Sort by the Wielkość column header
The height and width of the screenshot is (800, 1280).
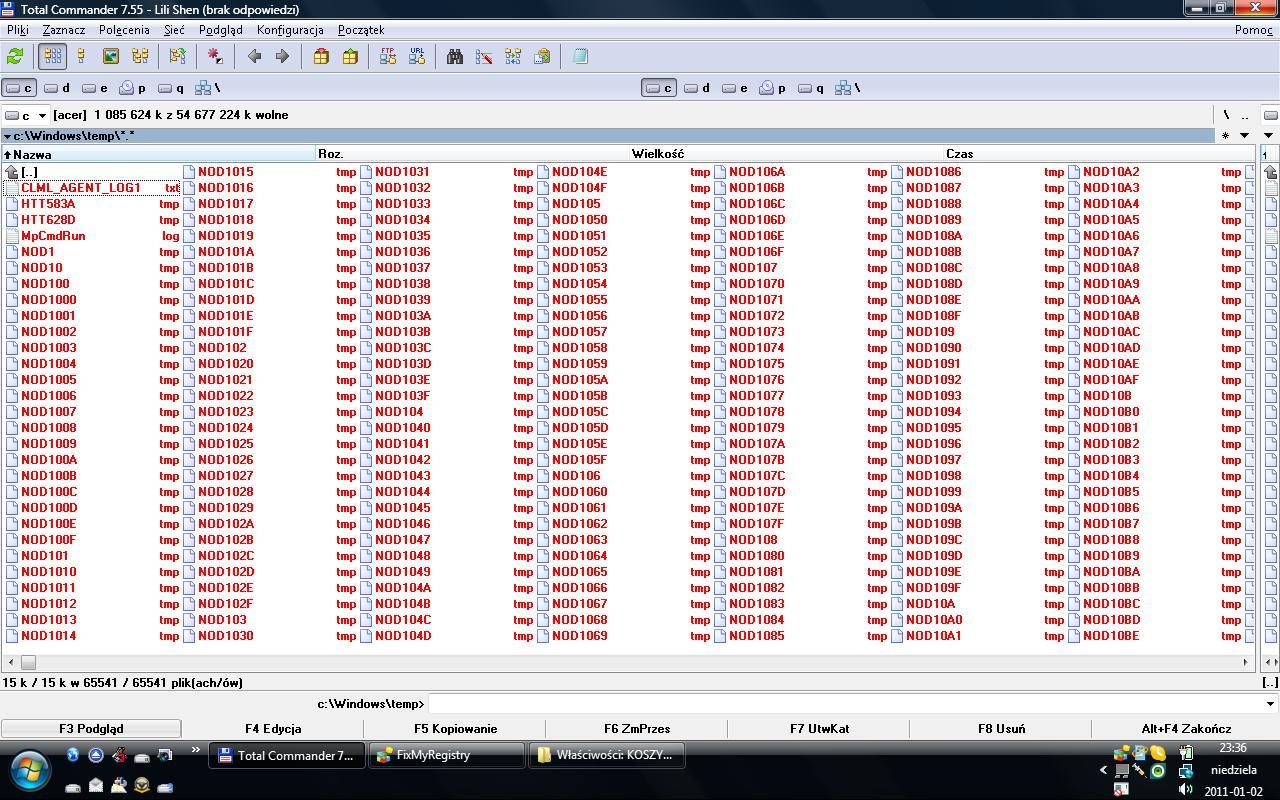point(786,154)
